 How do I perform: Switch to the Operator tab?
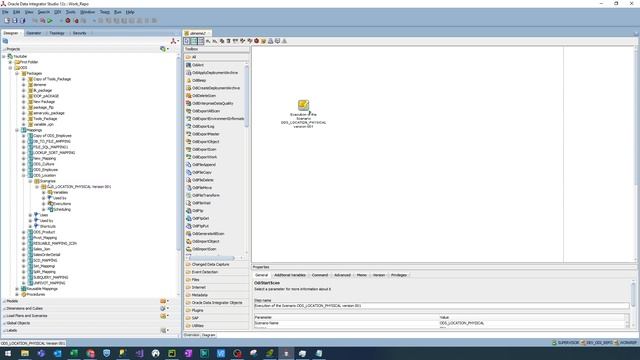pos(34,33)
